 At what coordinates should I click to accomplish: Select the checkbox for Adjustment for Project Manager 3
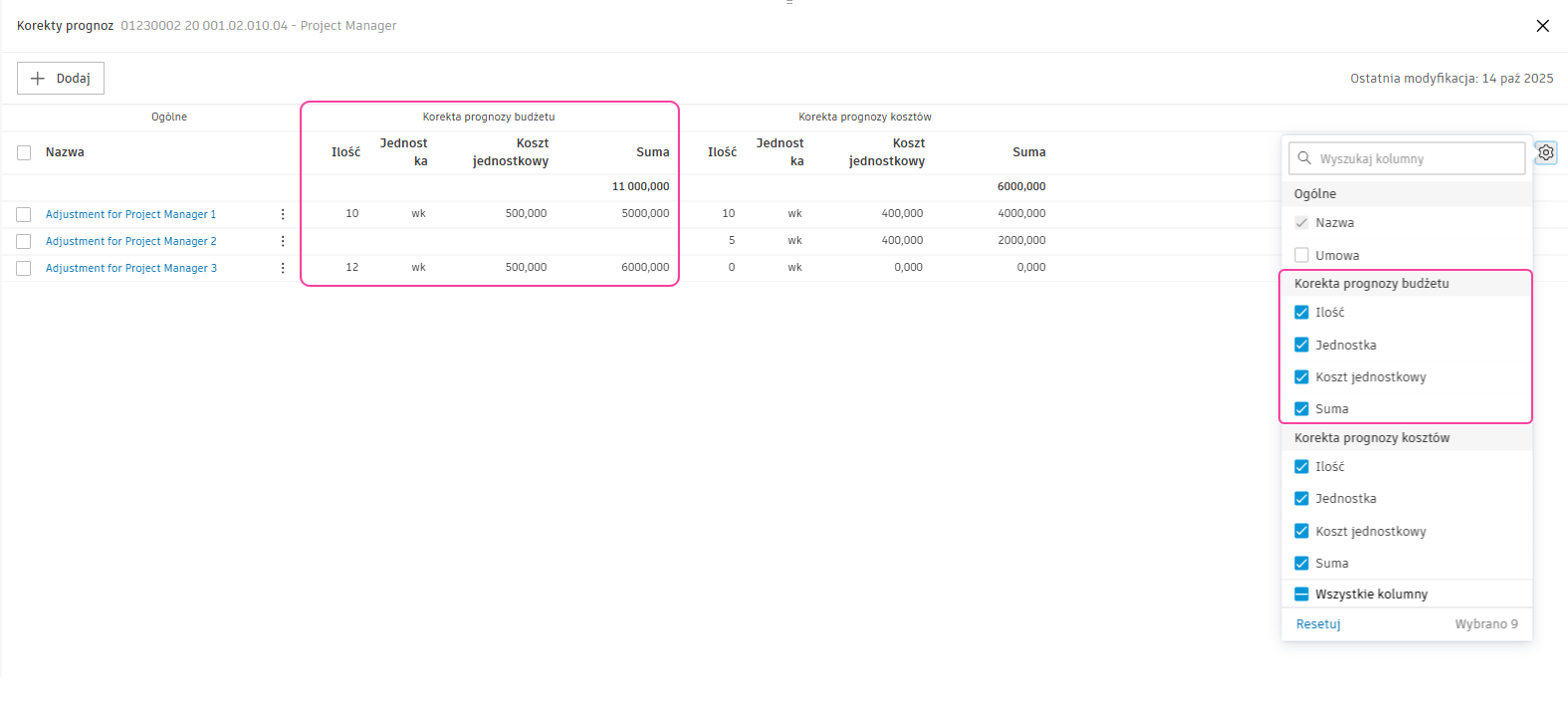point(24,268)
